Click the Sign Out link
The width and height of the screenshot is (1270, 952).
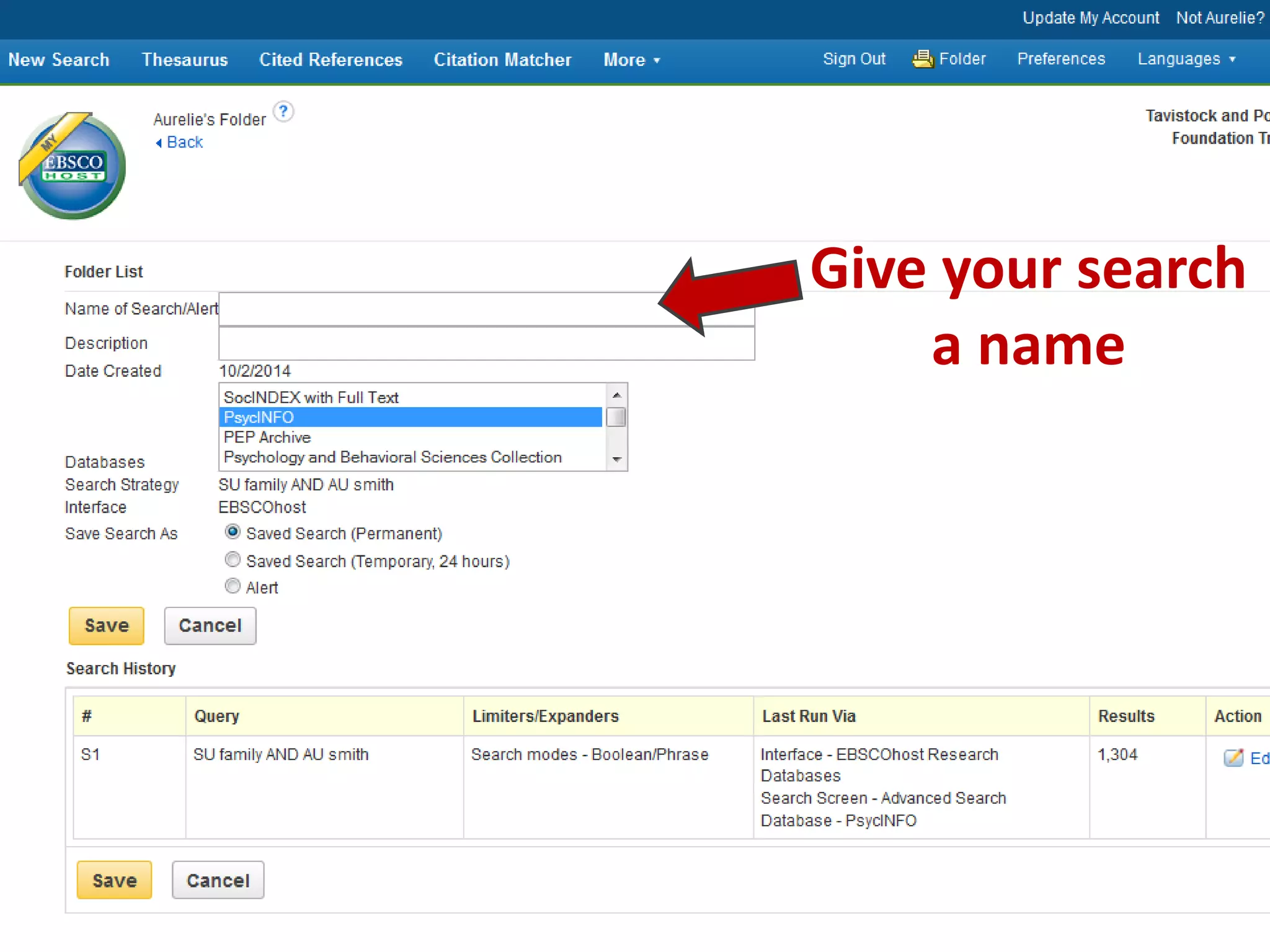click(854, 59)
